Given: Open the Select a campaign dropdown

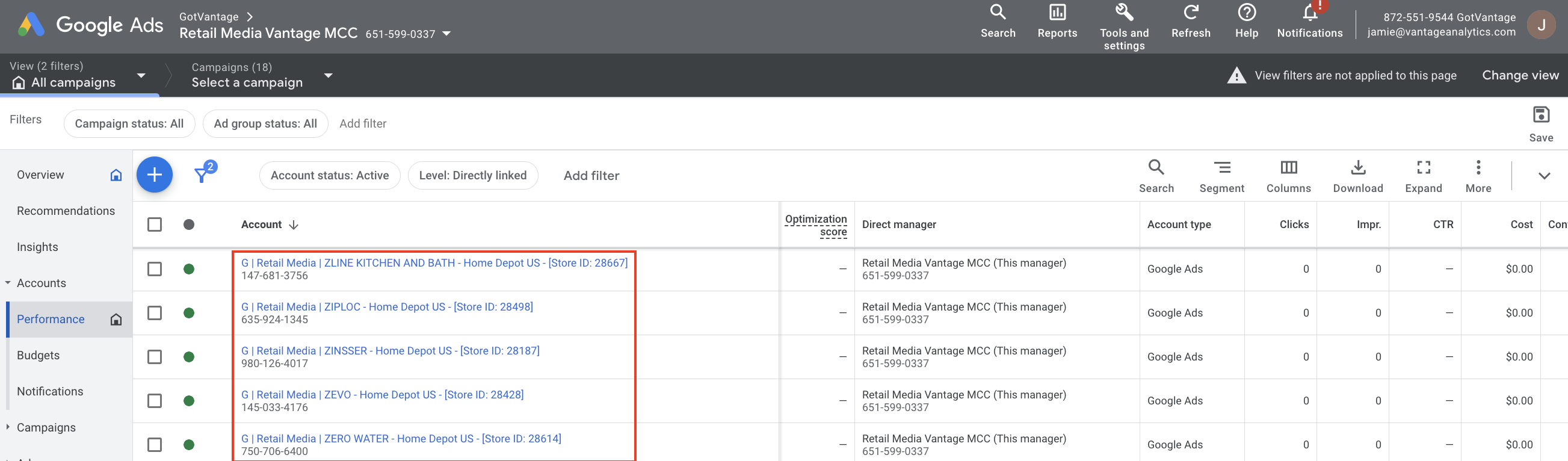Looking at the screenshot, I should click(328, 75).
